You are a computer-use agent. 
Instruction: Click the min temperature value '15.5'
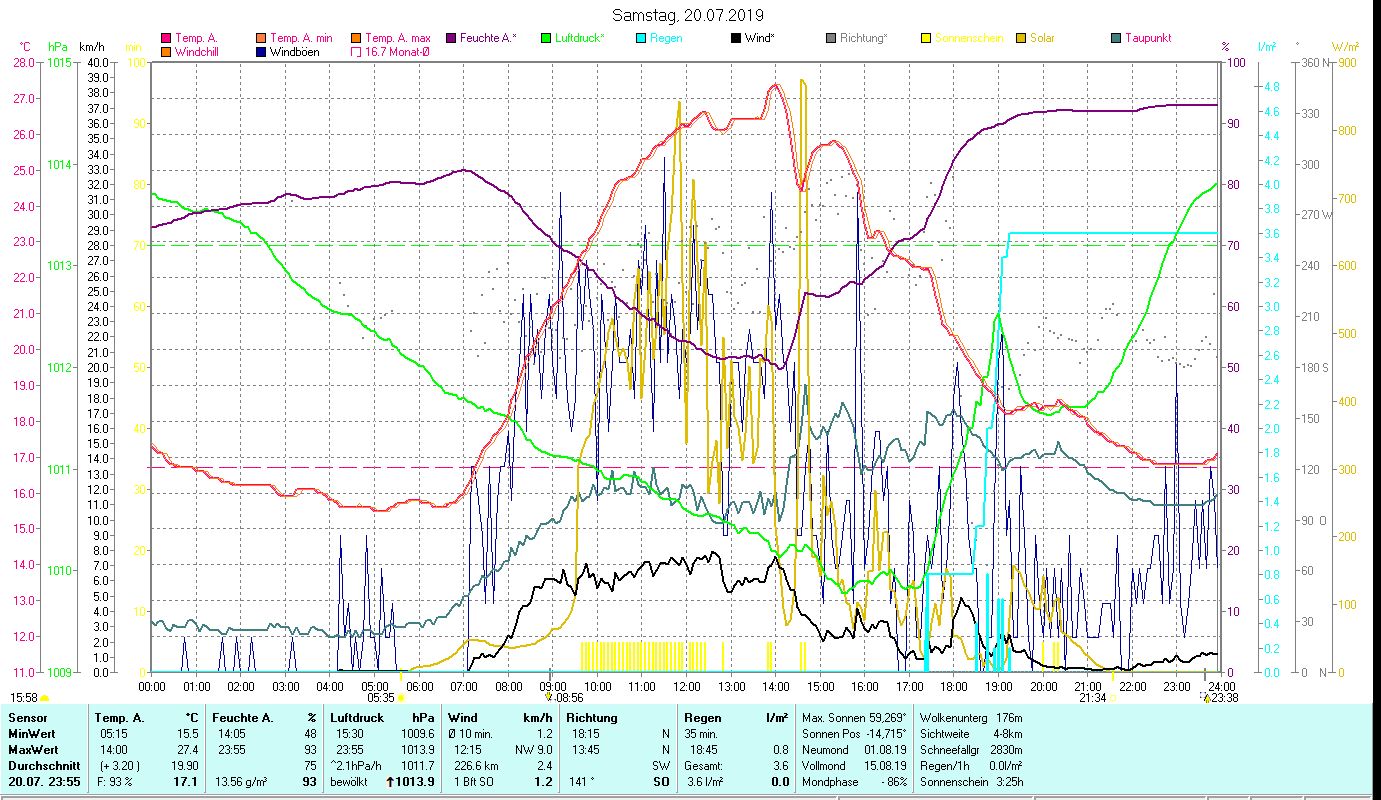point(189,734)
